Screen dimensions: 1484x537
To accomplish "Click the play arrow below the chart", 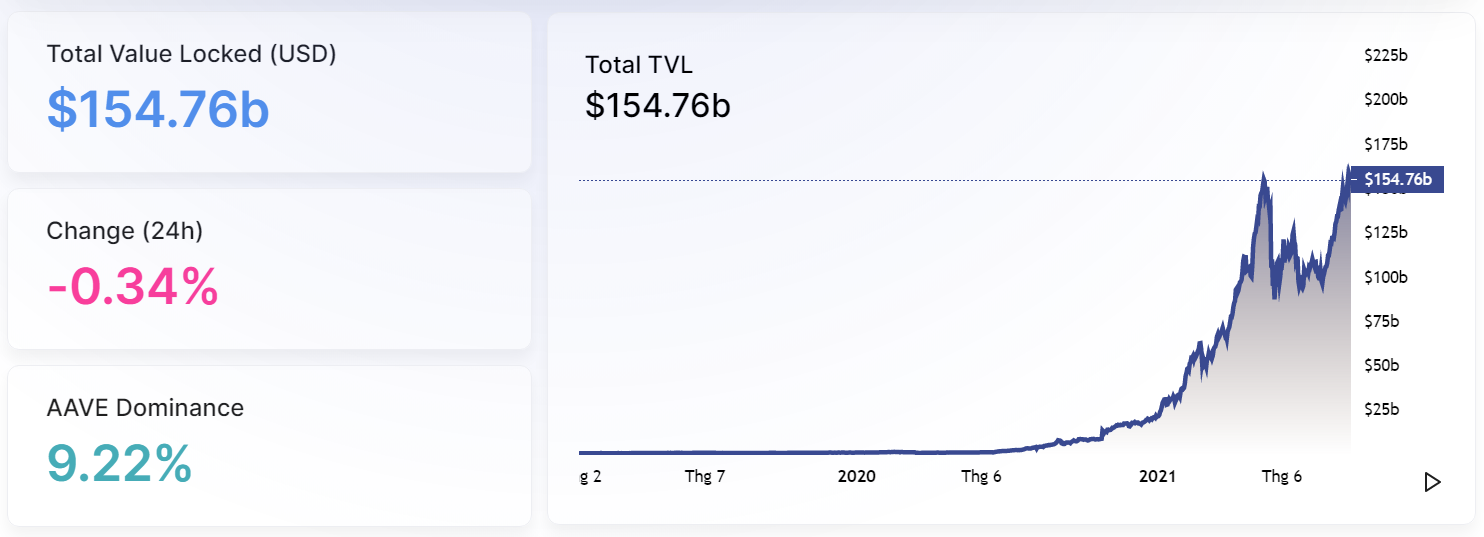I will (1432, 482).
